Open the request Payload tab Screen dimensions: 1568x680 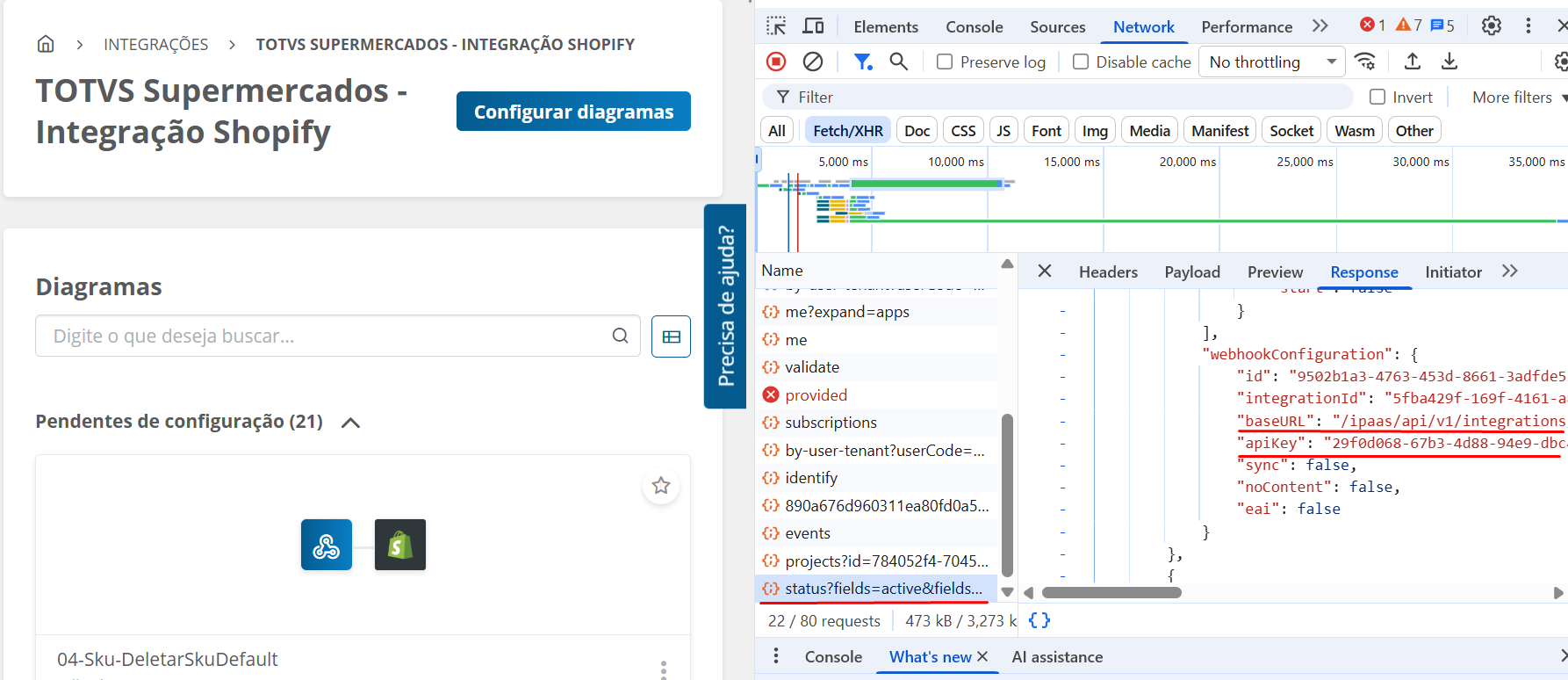1192,272
